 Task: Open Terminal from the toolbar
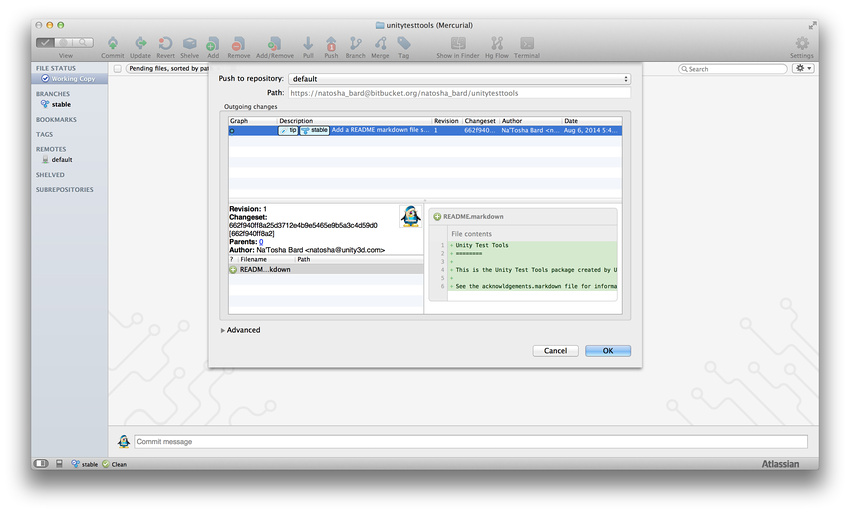pos(527,44)
